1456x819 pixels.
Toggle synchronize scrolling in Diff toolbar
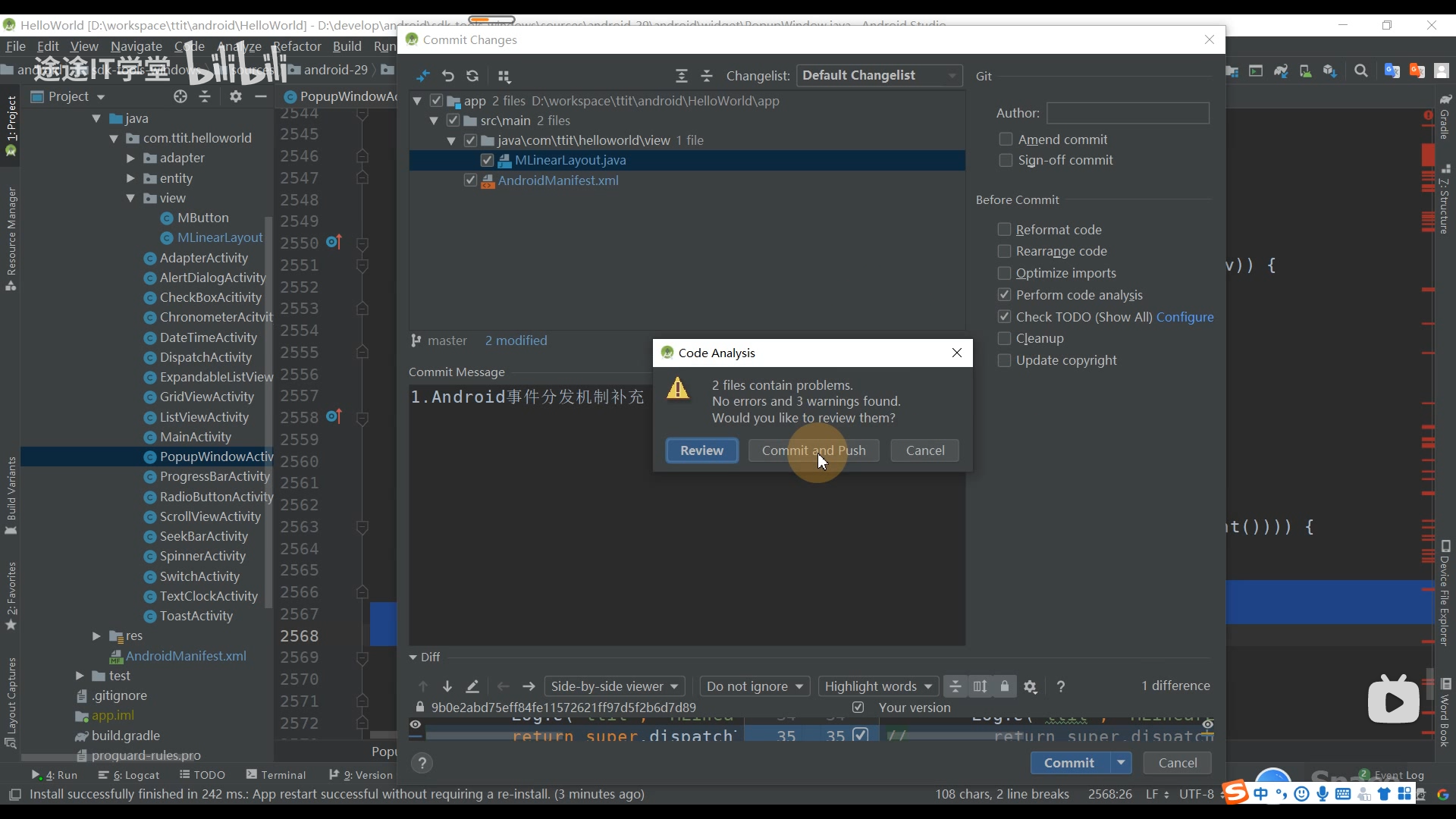[x=981, y=686]
